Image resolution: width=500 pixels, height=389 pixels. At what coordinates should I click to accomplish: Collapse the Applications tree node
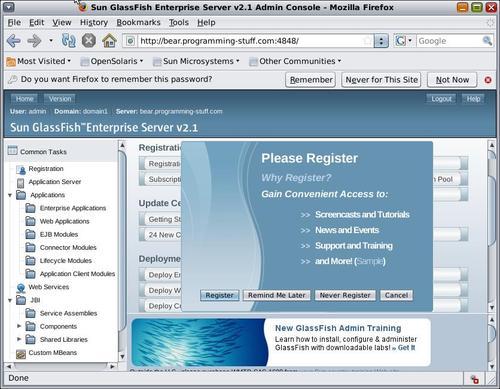pos(10,195)
